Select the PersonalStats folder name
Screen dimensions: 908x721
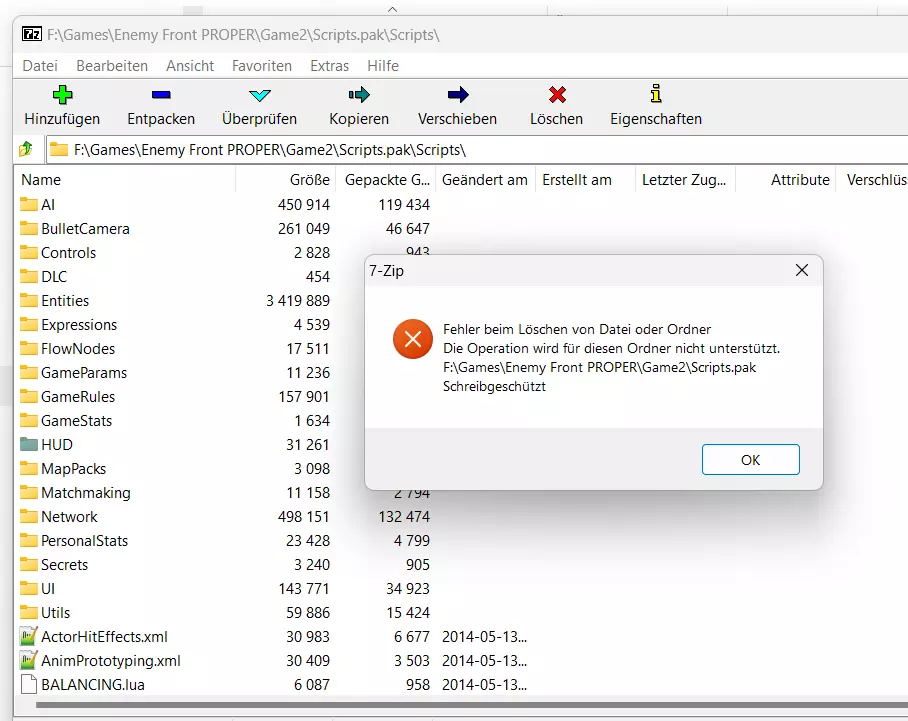point(85,541)
